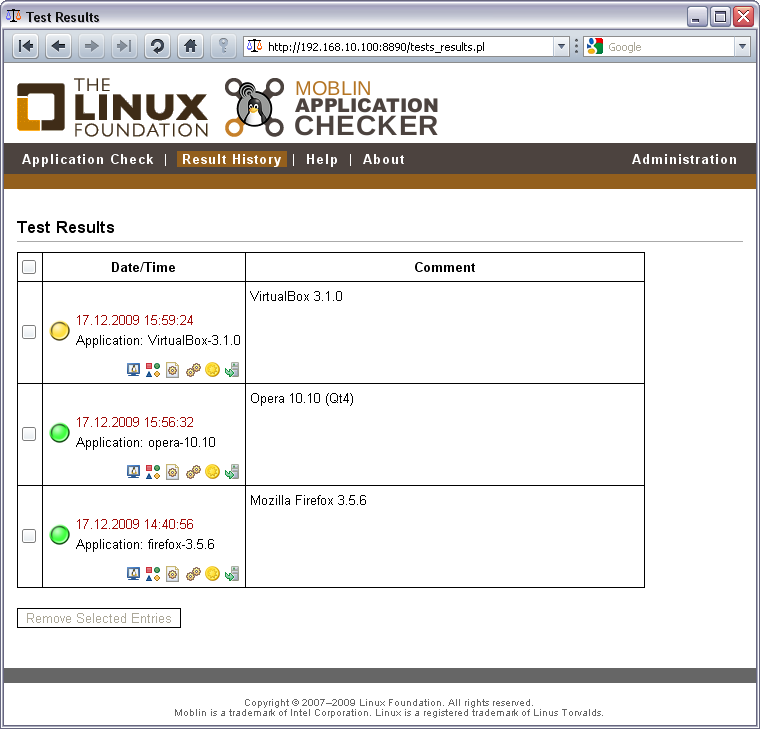Toggle the select-all checkbox in table header
Image resolution: width=760 pixels, height=729 pixels.
click(29, 267)
